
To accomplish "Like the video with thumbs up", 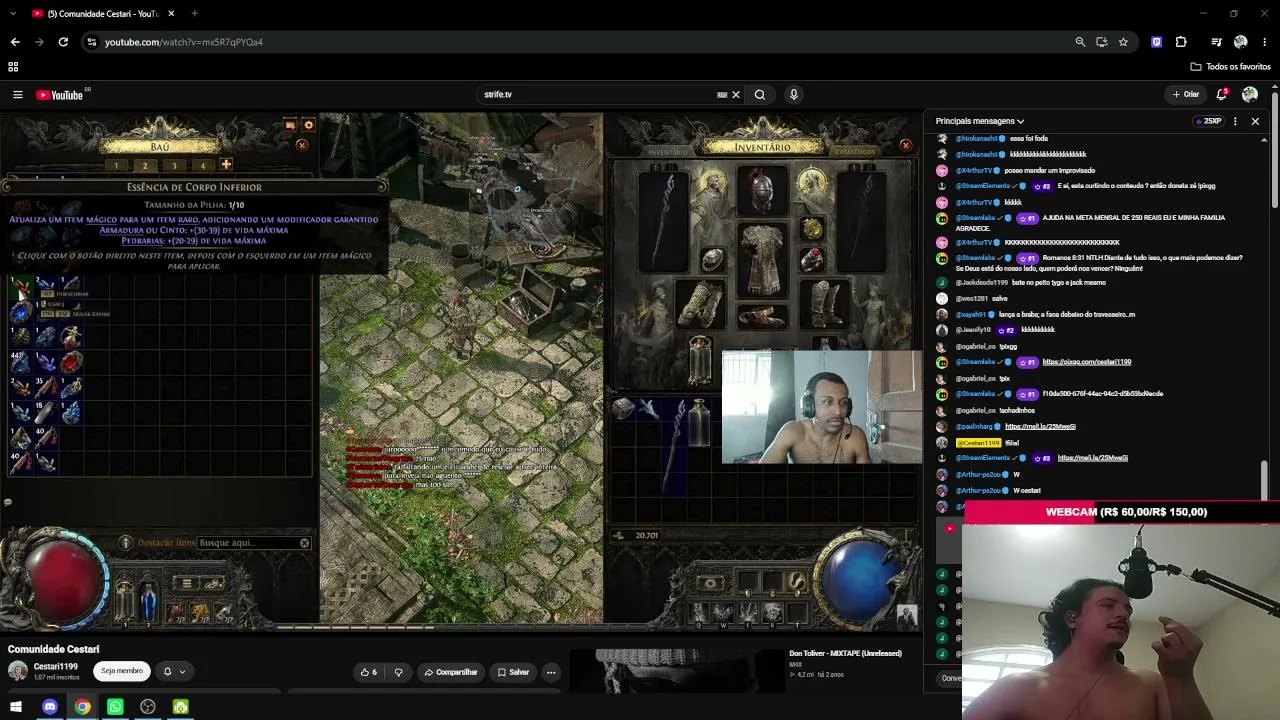I will click(369, 672).
